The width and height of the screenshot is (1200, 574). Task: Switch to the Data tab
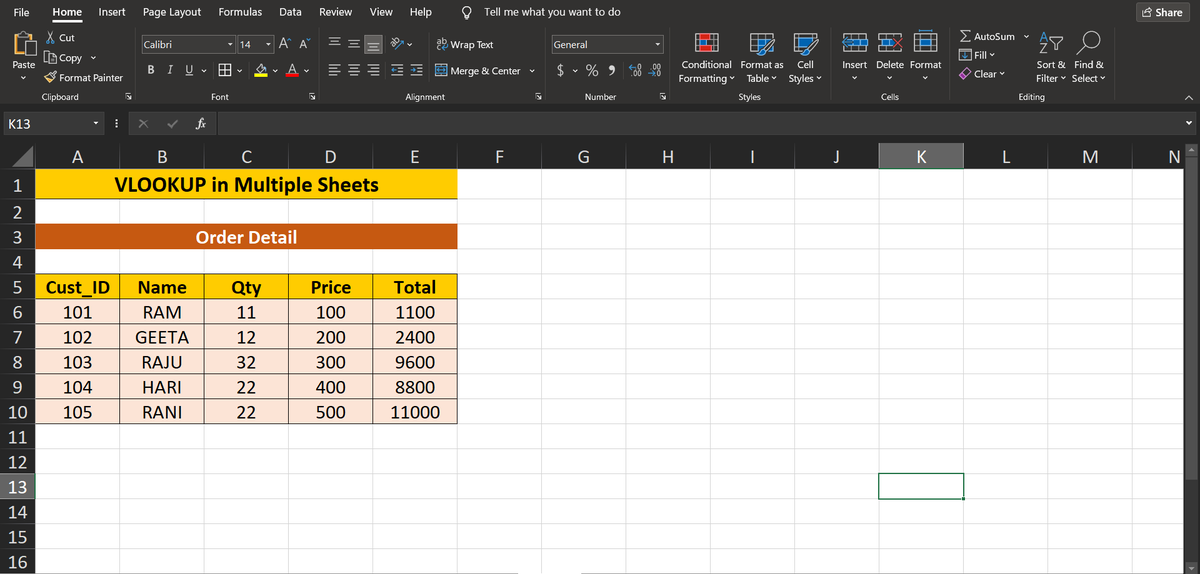[x=290, y=12]
